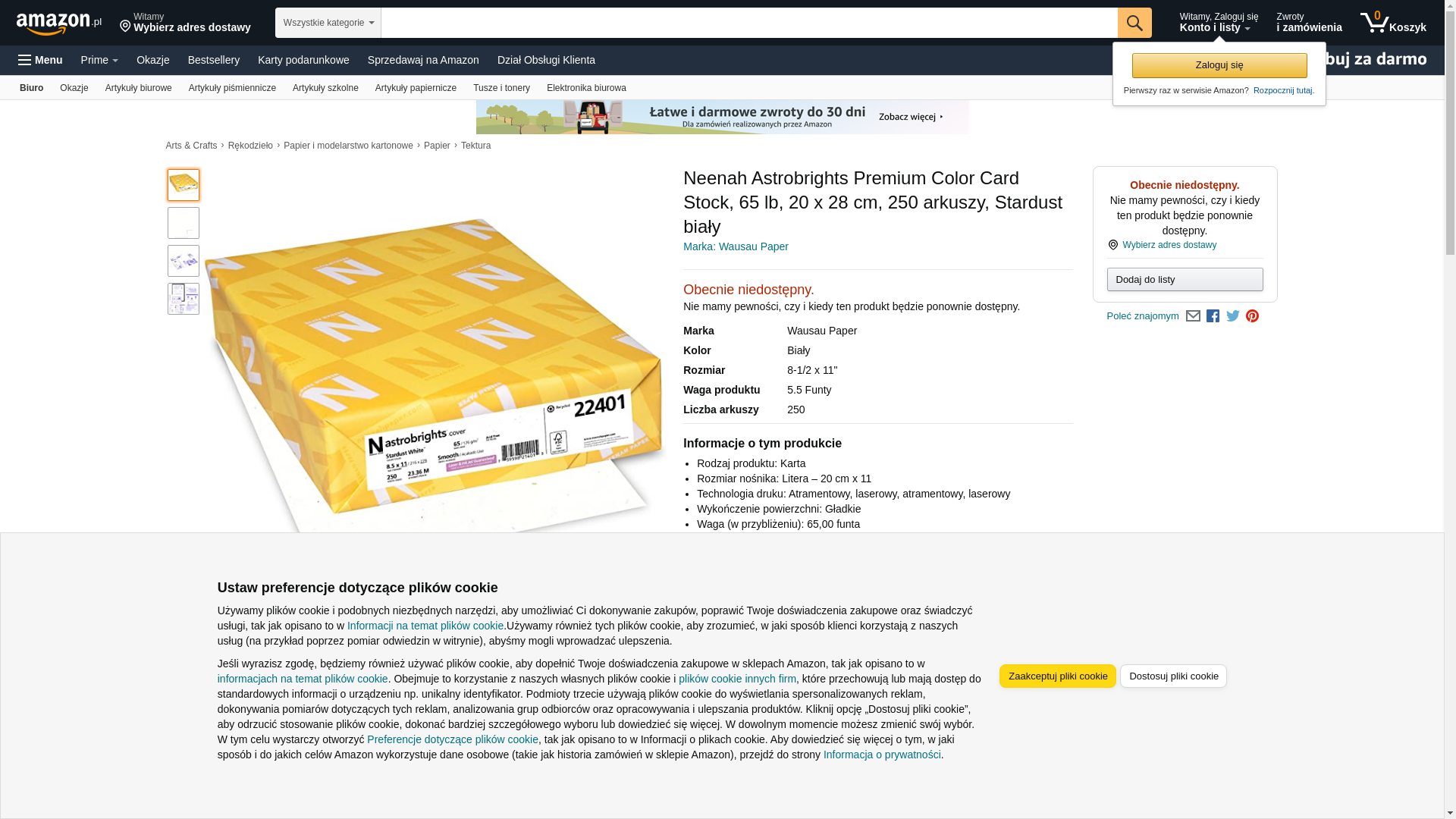Open the shopping cart (Koszyk)
Image resolution: width=1456 pixels, height=819 pixels.
(1393, 23)
